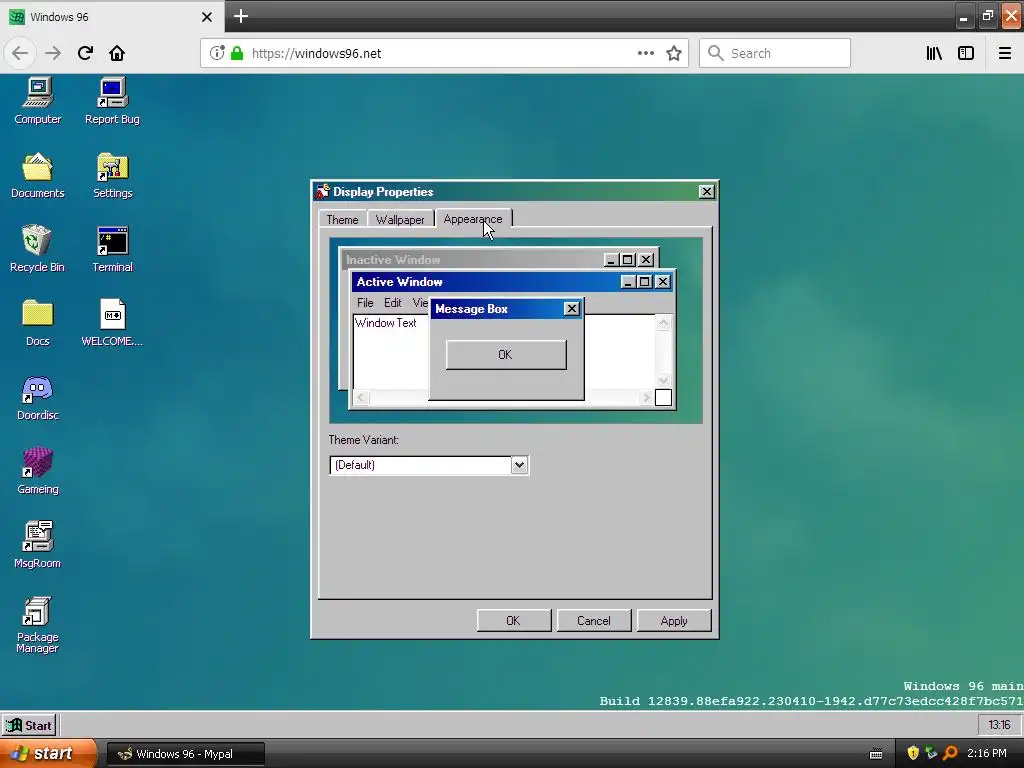Click the orange magnifier tray icon
The image size is (1024, 768).
pyautogui.click(x=950, y=753)
